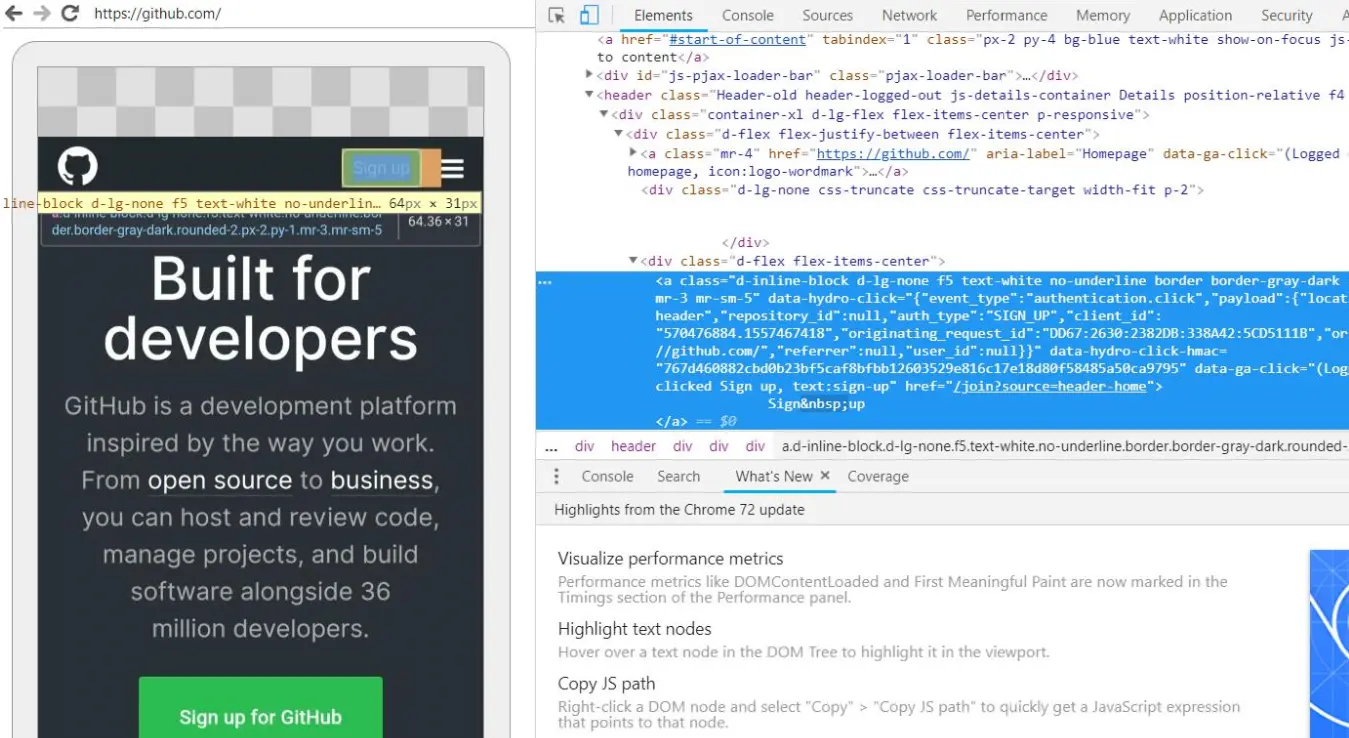Image resolution: width=1349 pixels, height=738 pixels.
Task: Open the drawer three-dot menu icon
Action: coord(557,476)
